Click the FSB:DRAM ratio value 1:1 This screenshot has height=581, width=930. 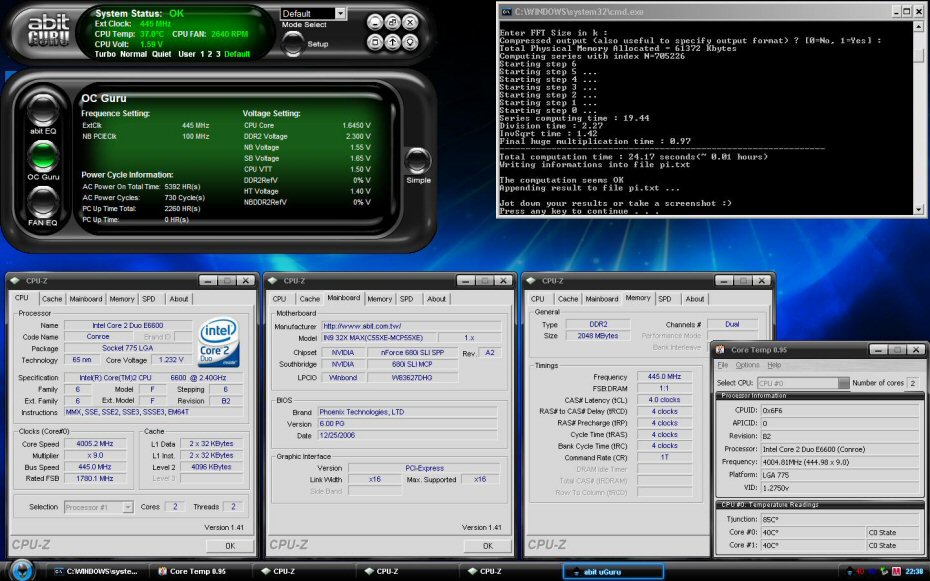click(x=664, y=388)
